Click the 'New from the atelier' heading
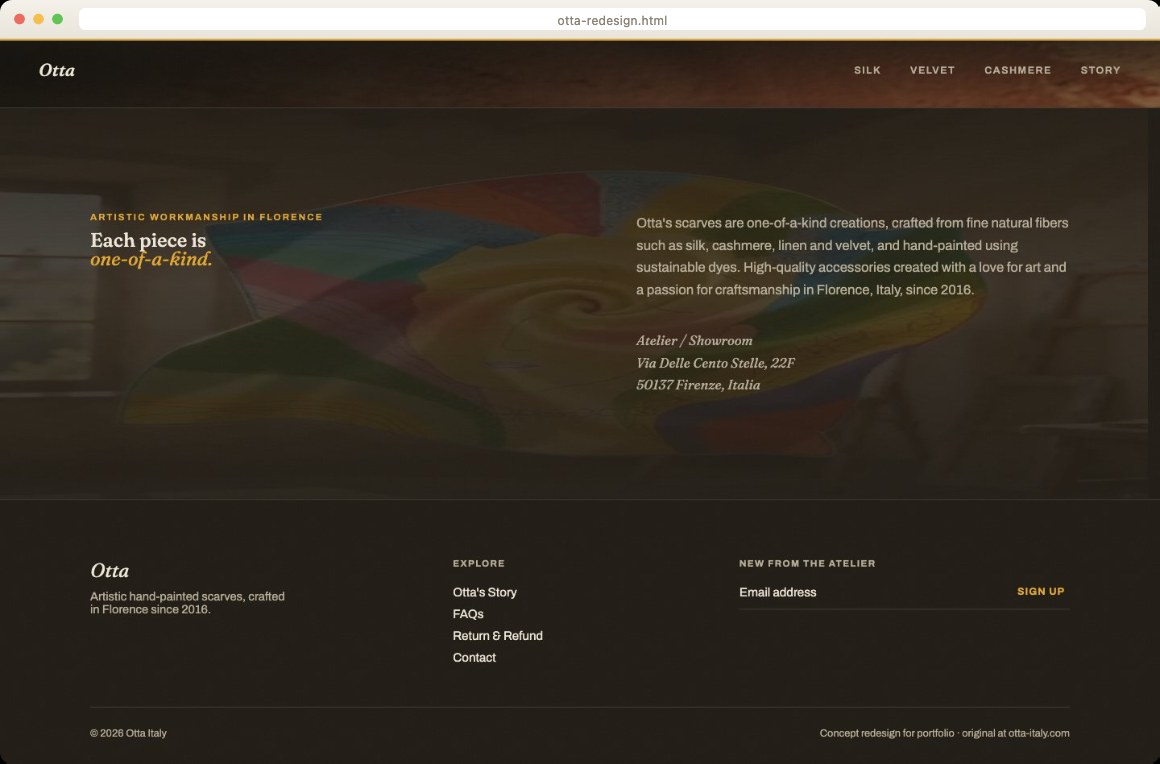1160x764 pixels. 807,564
